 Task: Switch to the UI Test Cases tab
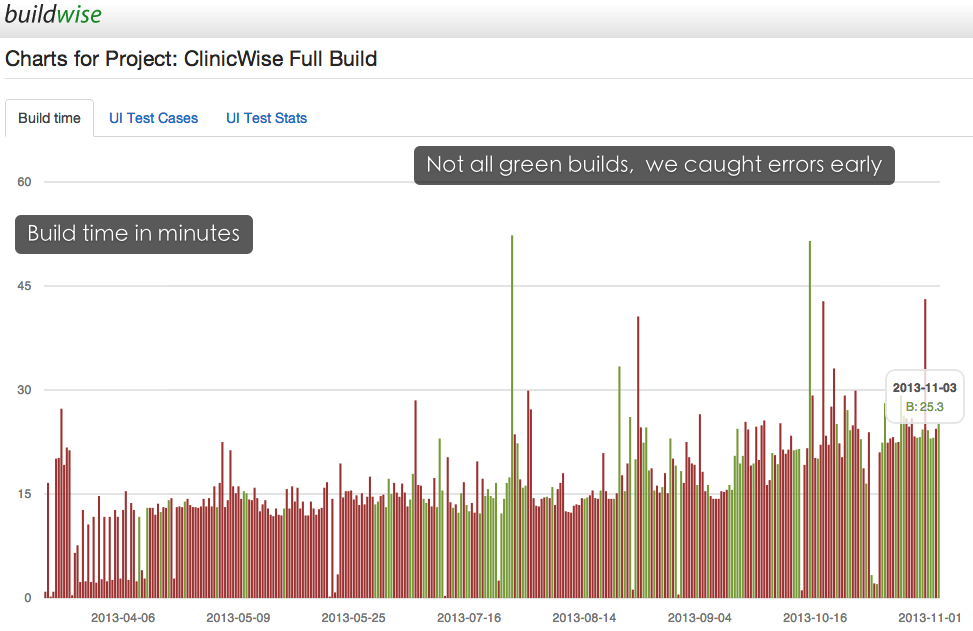pos(153,118)
